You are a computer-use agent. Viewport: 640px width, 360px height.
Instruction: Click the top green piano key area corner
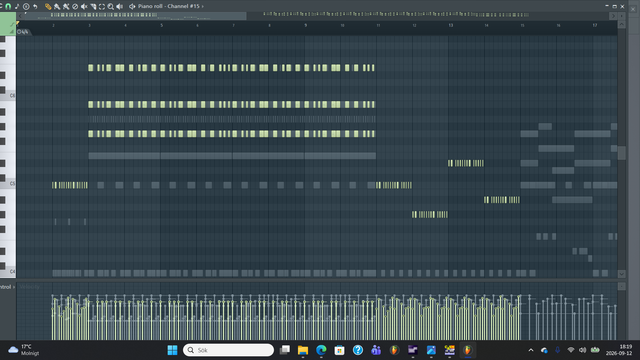point(8,24)
